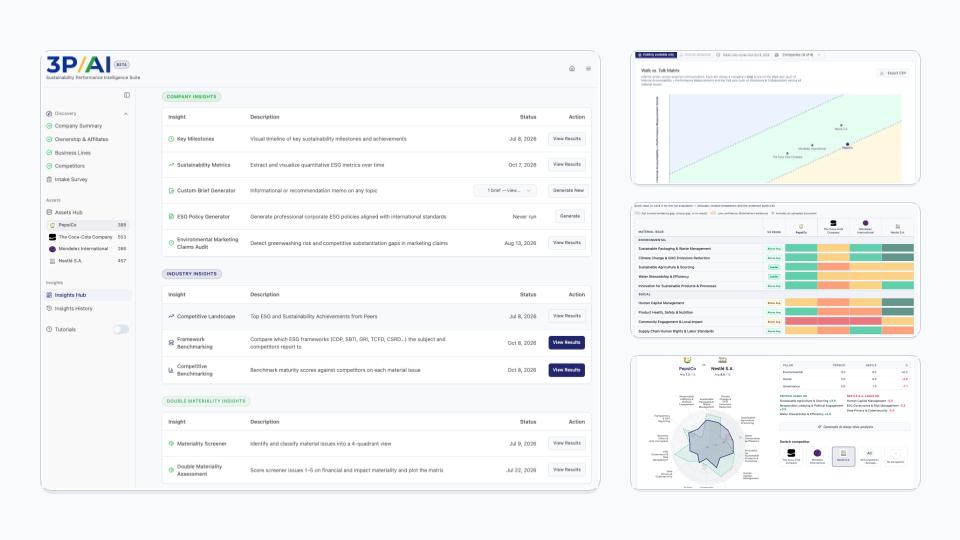Click the Insights History clock icon
This screenshot has width=960, height=540.
[49, 309]
